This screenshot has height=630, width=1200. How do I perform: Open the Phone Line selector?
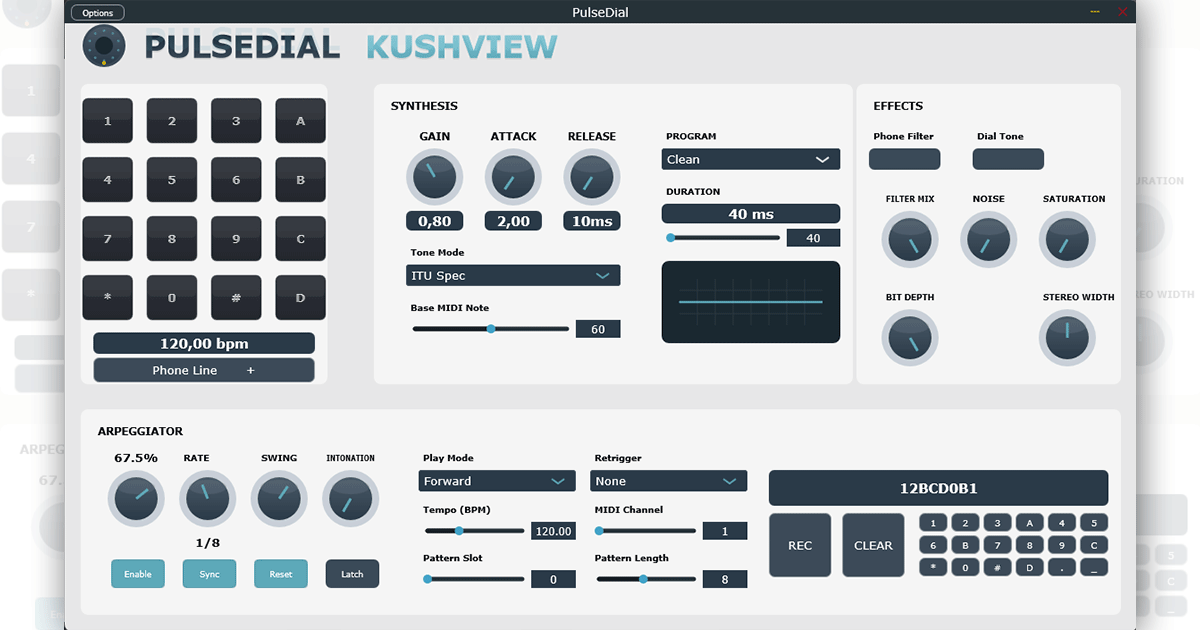[203, 369]
